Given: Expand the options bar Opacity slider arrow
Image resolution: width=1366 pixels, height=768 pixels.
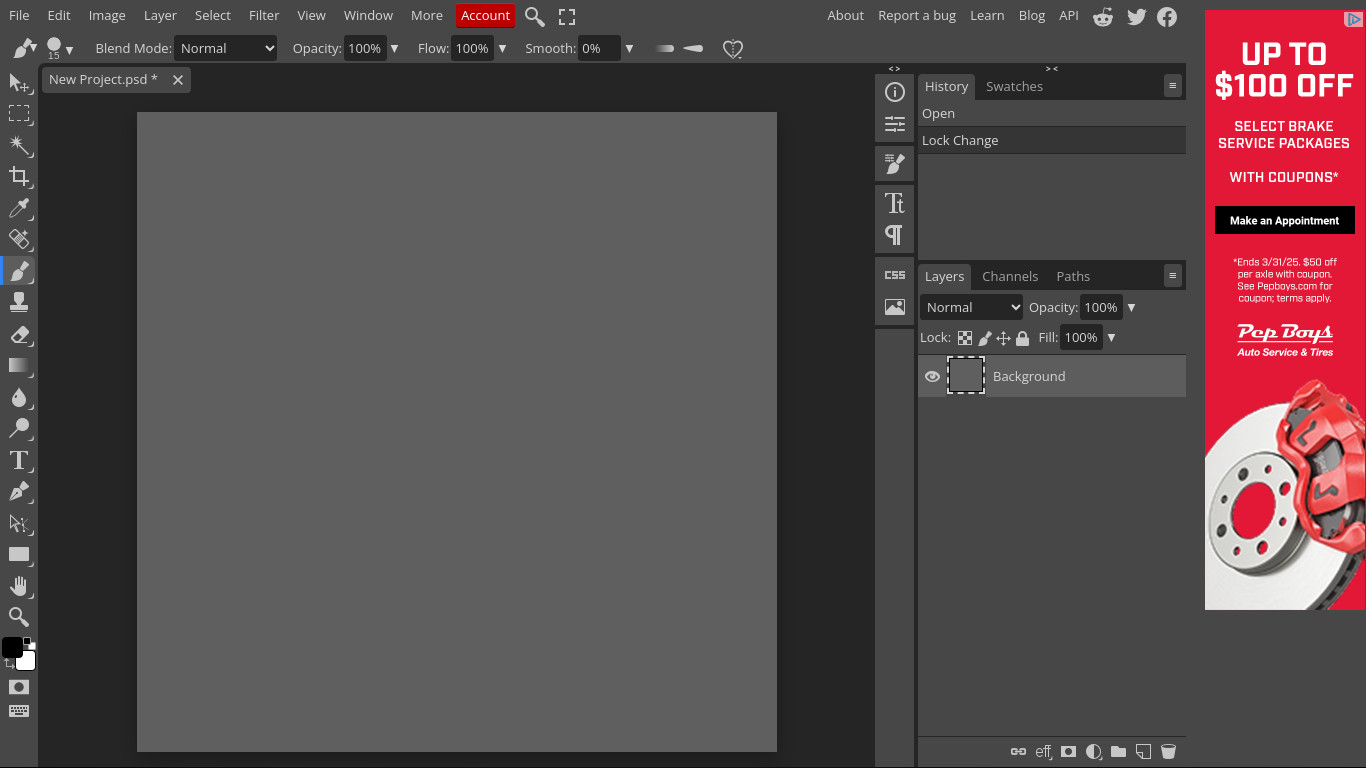Looking at the screenshot, I should [x=394, y=48].
